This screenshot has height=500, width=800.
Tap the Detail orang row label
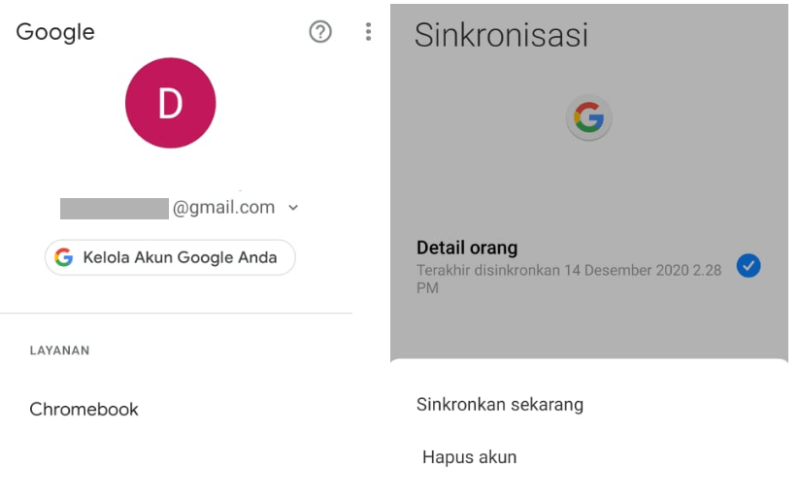click(x=467, y=248)
